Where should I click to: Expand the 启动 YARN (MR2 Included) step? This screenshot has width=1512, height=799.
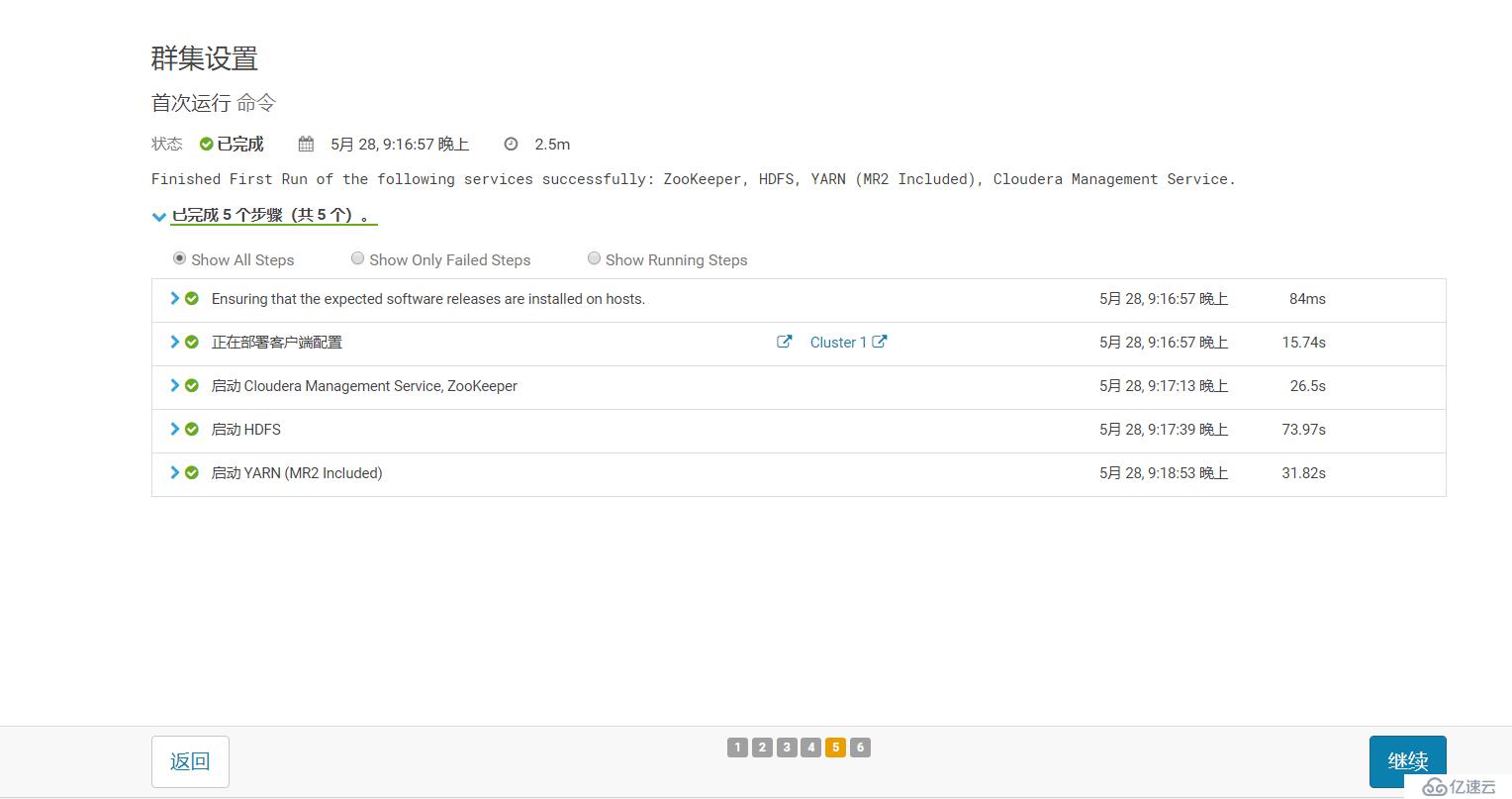coord(174,472)
